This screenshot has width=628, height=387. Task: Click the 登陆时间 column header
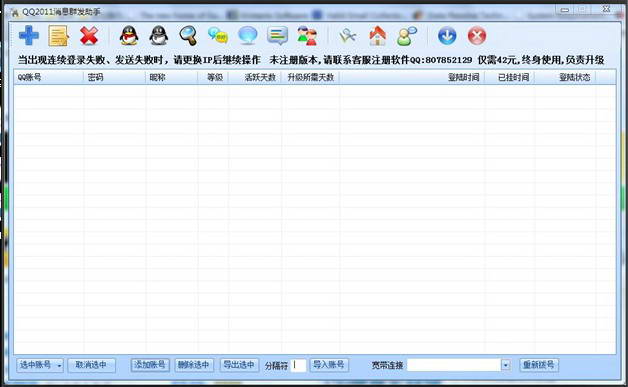pyautogui.click(x=412, y=77)
